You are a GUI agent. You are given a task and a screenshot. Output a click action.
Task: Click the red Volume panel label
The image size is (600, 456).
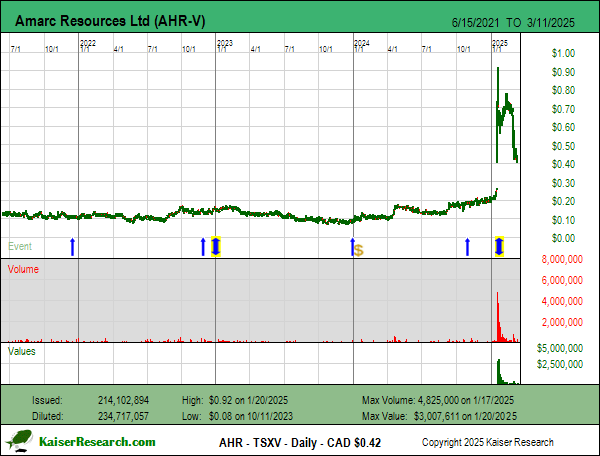coord(23,269)
